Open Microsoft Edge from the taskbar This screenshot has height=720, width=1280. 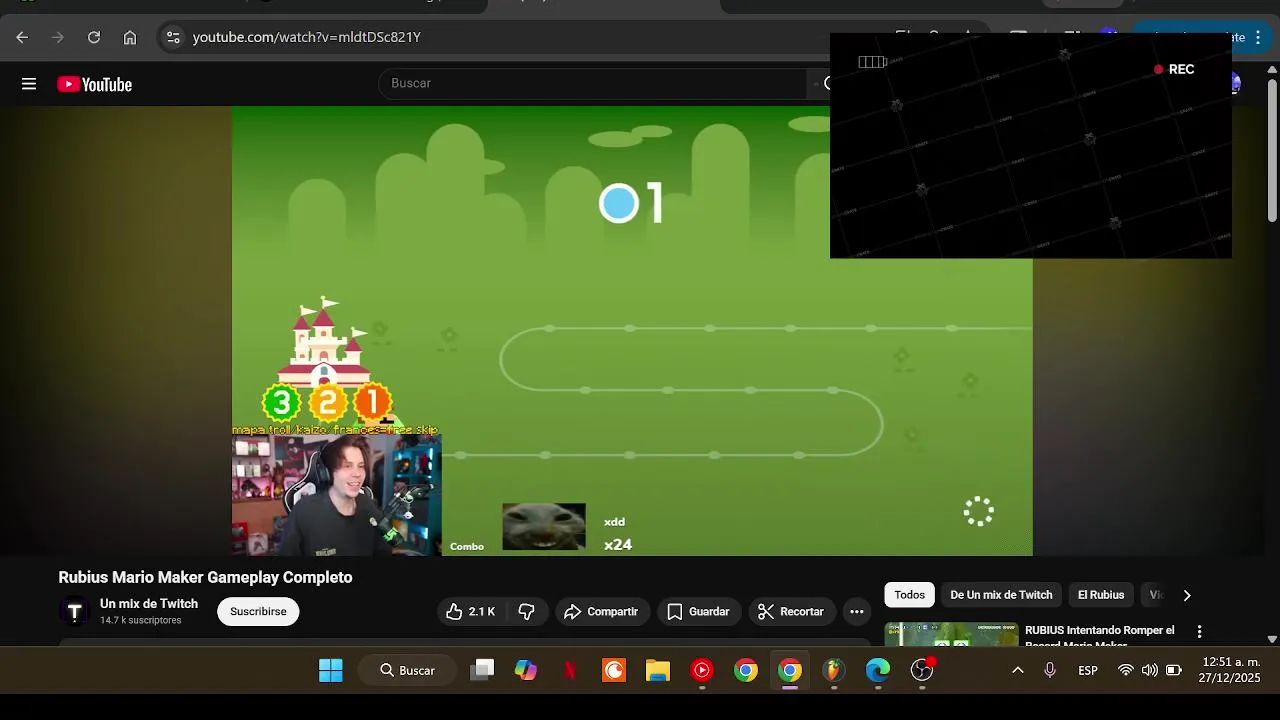pyautogui.click(x=878, y=670)
